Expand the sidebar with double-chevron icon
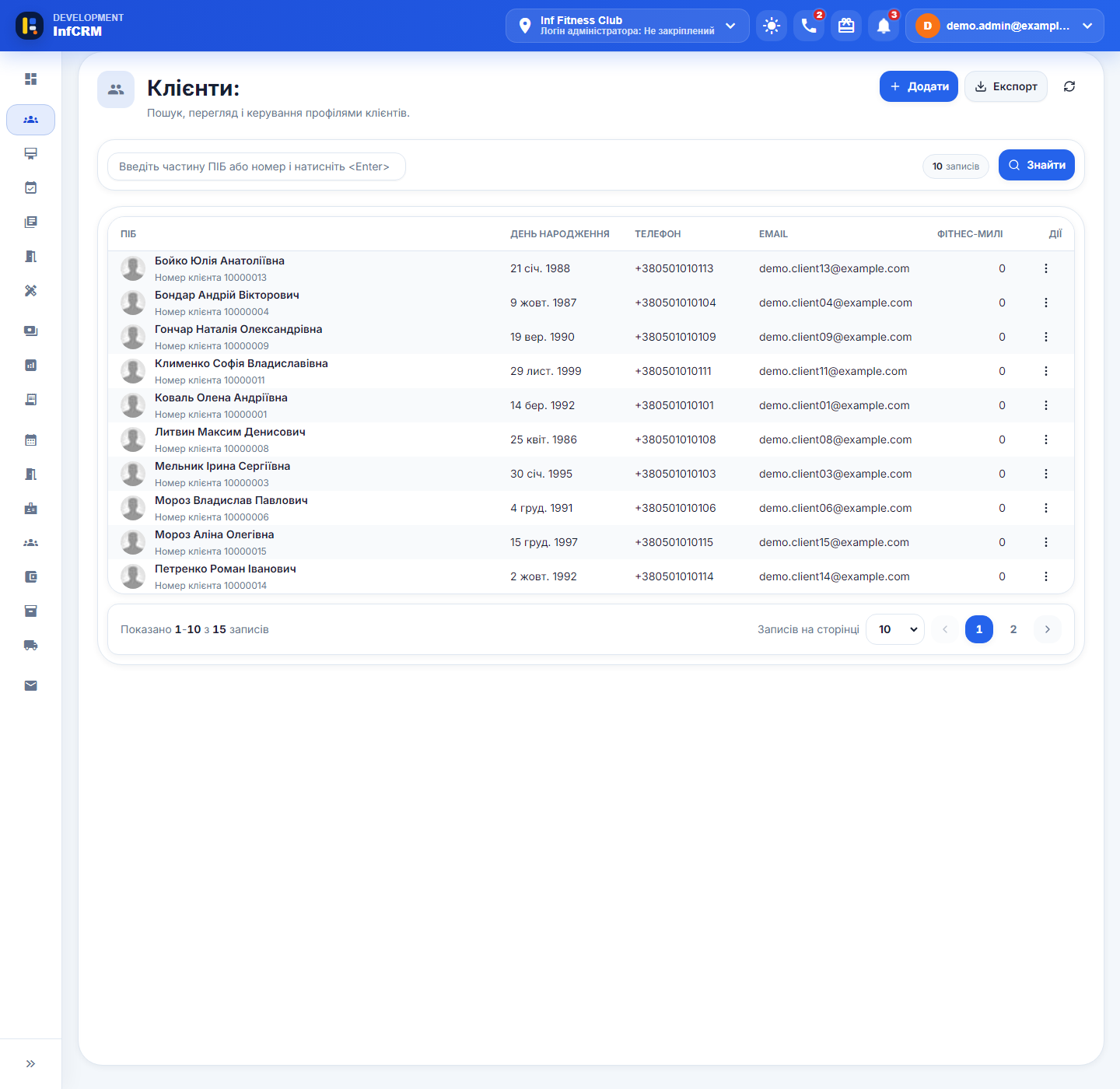 [30, 1064]
